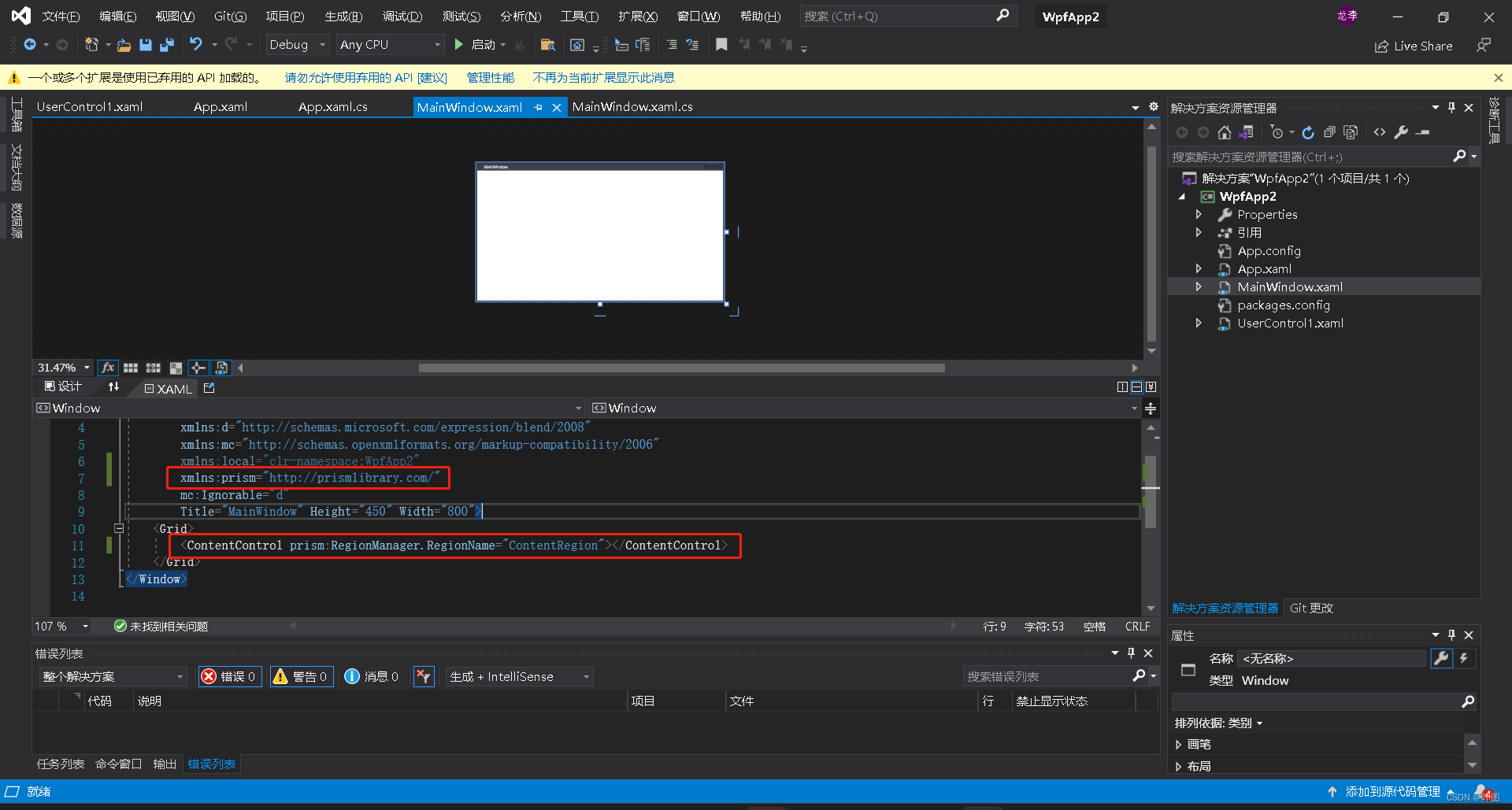
Task: Open the 文件(F) menu
Action: (x=61, y=16)
